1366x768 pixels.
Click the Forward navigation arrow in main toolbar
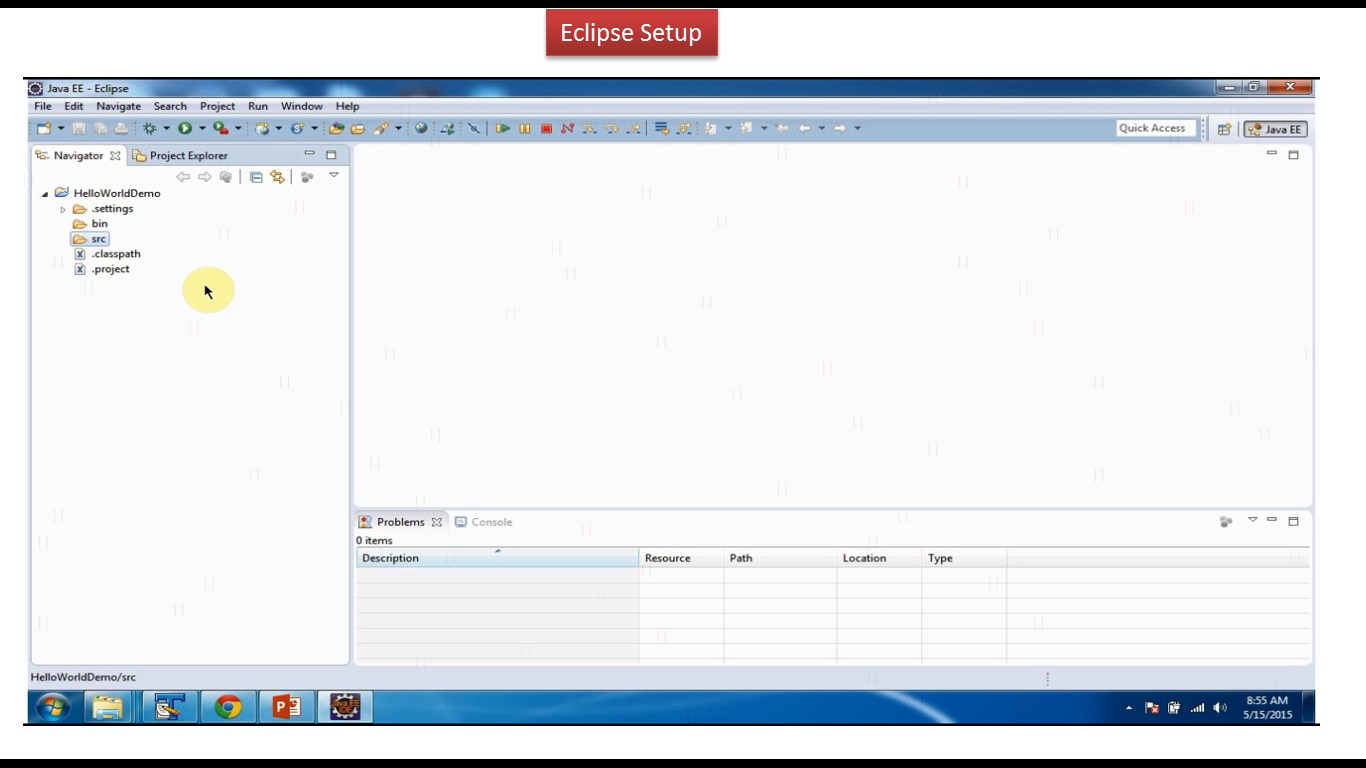[x=840, y=128]
